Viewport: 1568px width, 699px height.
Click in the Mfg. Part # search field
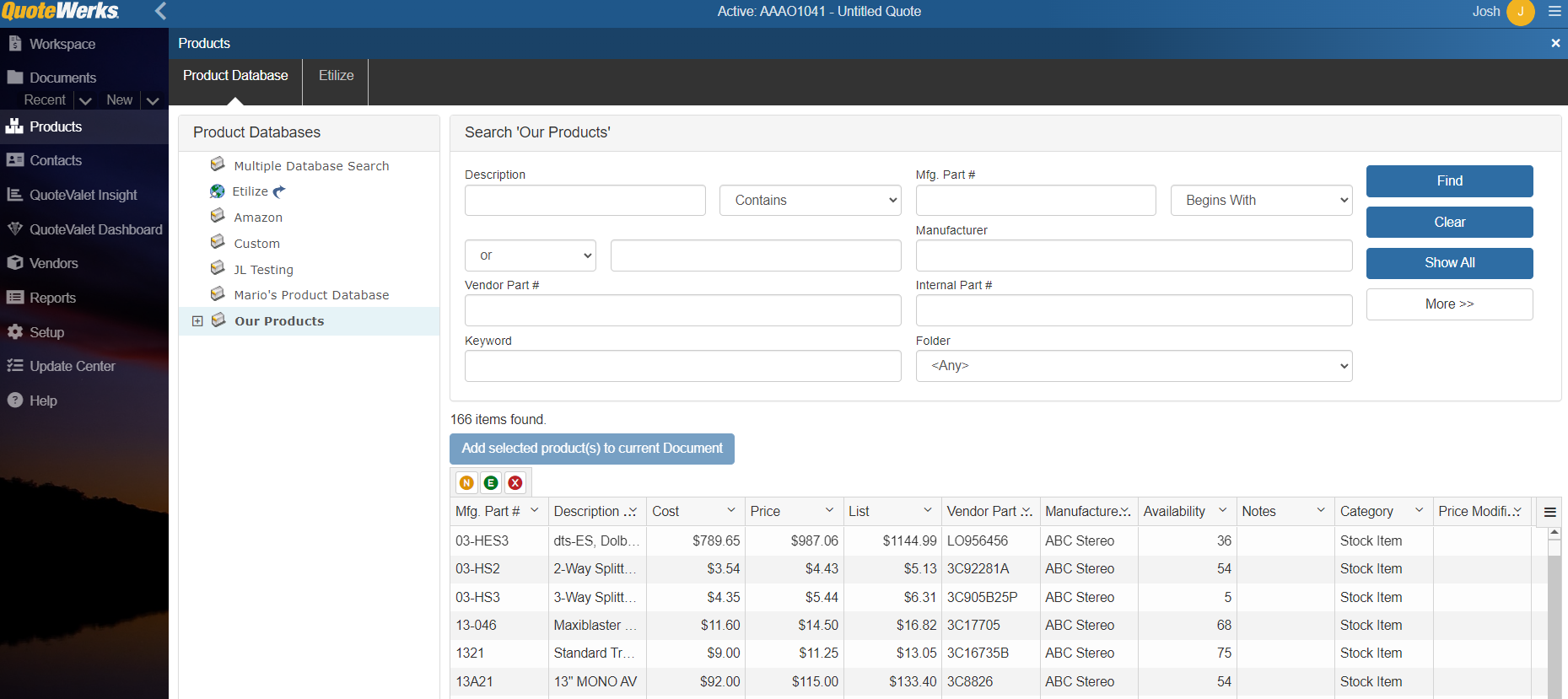click(1036, 201)
